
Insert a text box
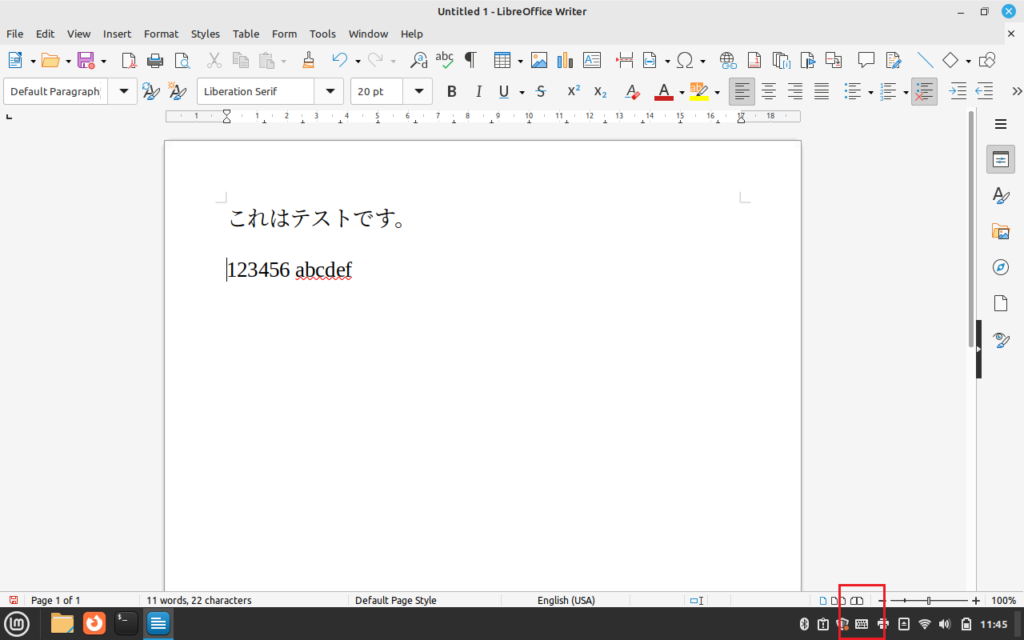pos(592,61)
